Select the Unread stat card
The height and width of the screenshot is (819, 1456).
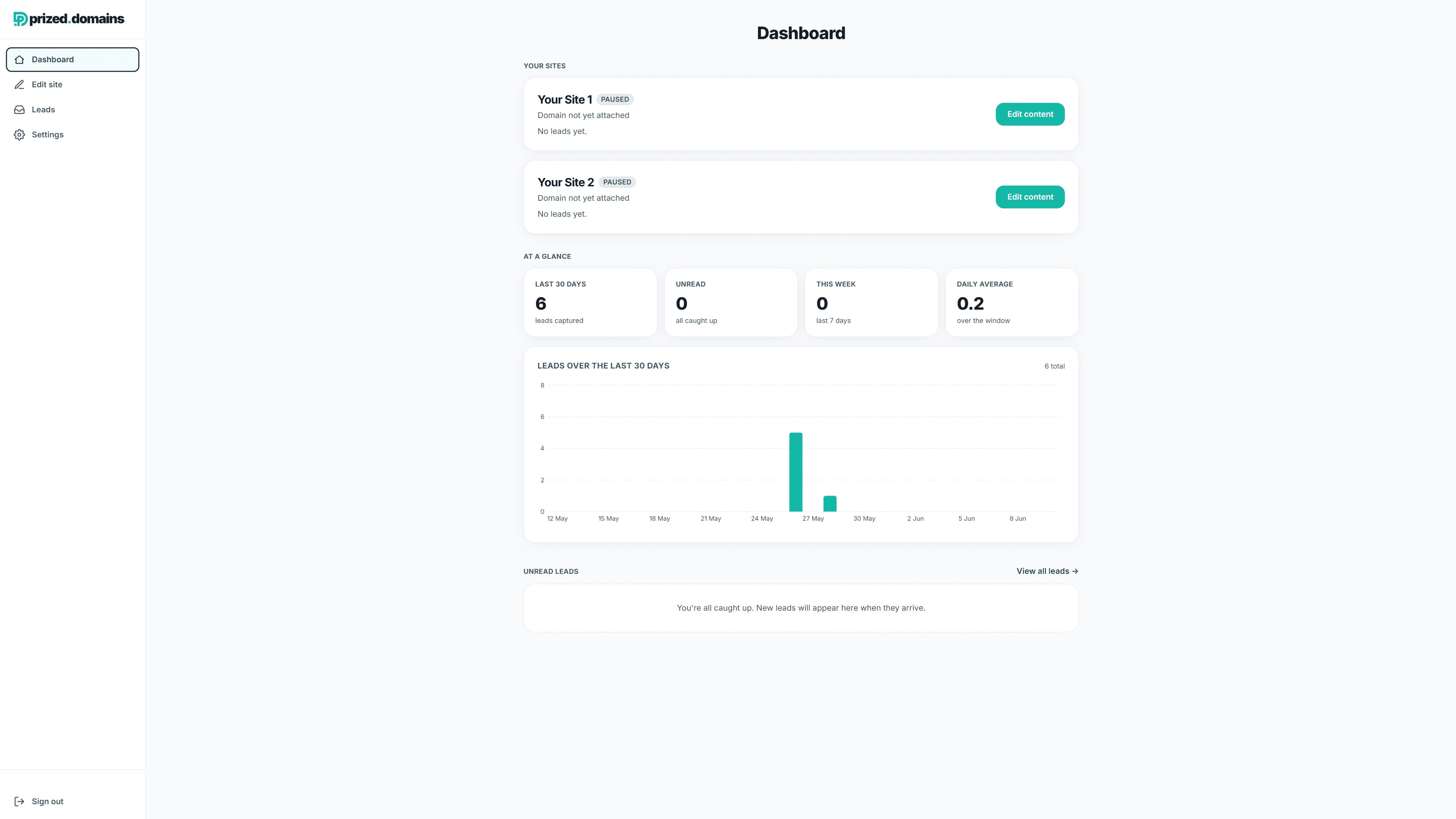tap(731, 302)
